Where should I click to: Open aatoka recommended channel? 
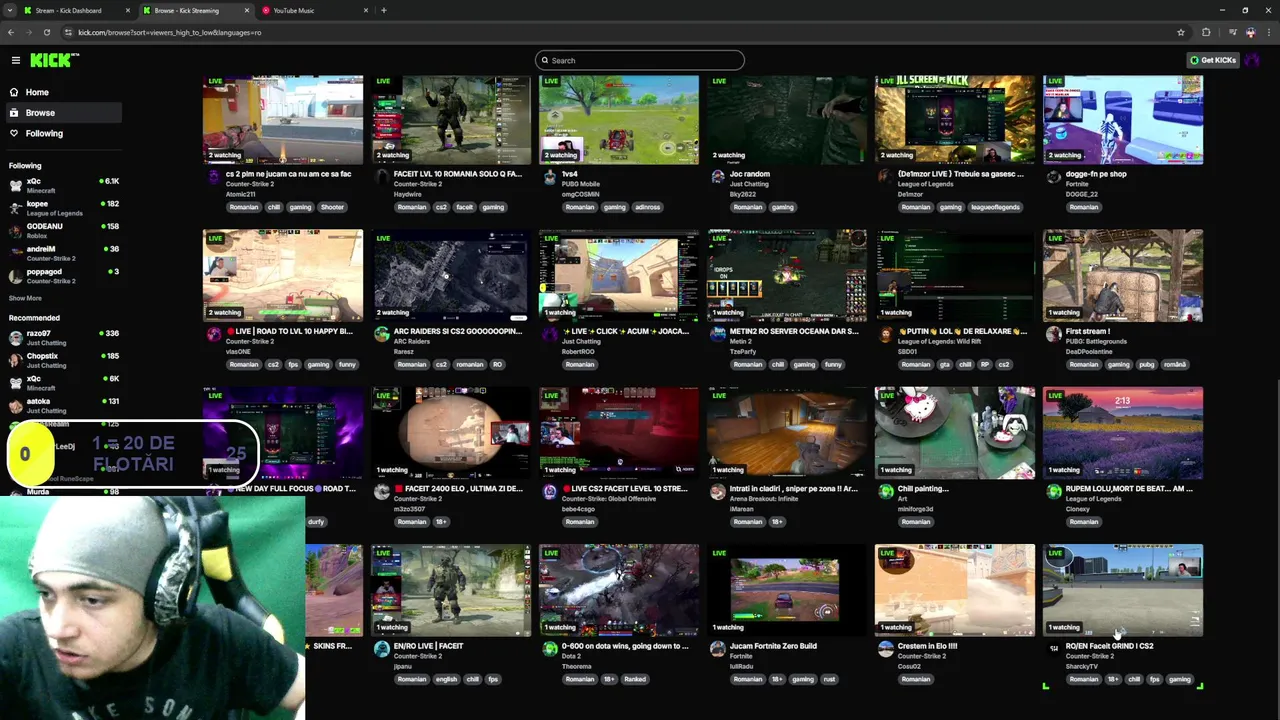62,405
